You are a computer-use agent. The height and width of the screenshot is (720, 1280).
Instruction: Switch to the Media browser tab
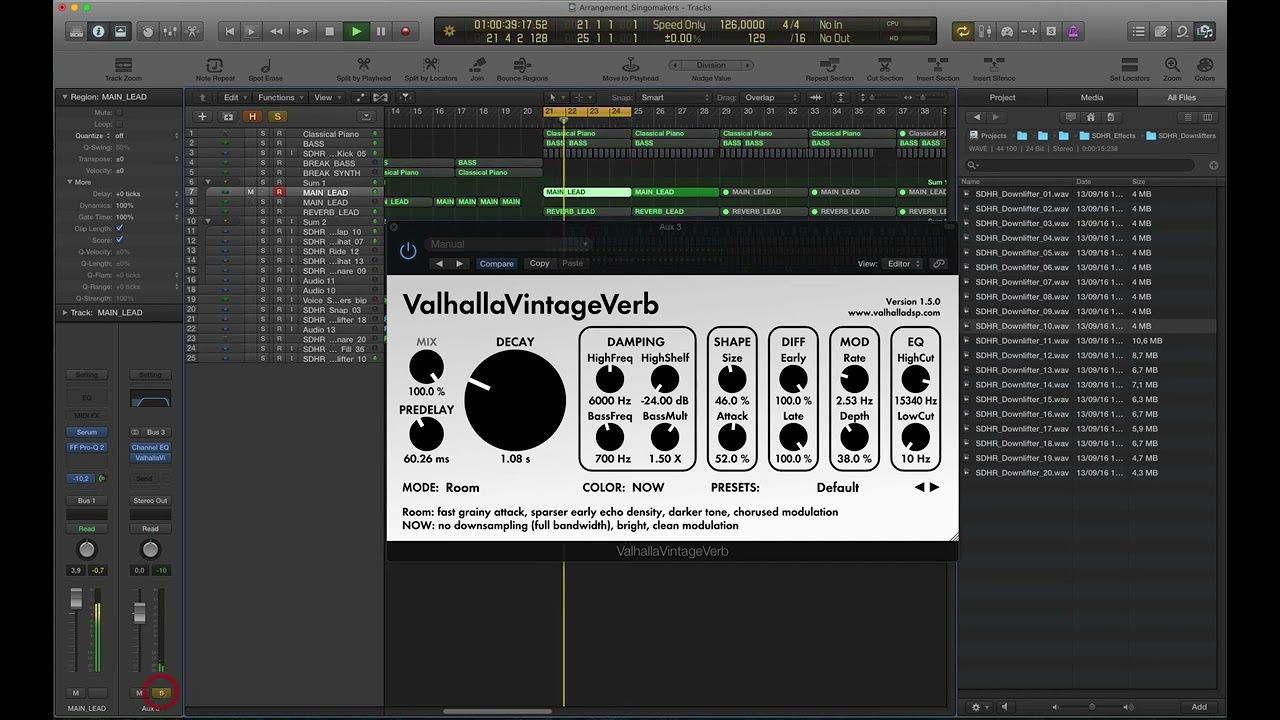(x=1092, y=98)
